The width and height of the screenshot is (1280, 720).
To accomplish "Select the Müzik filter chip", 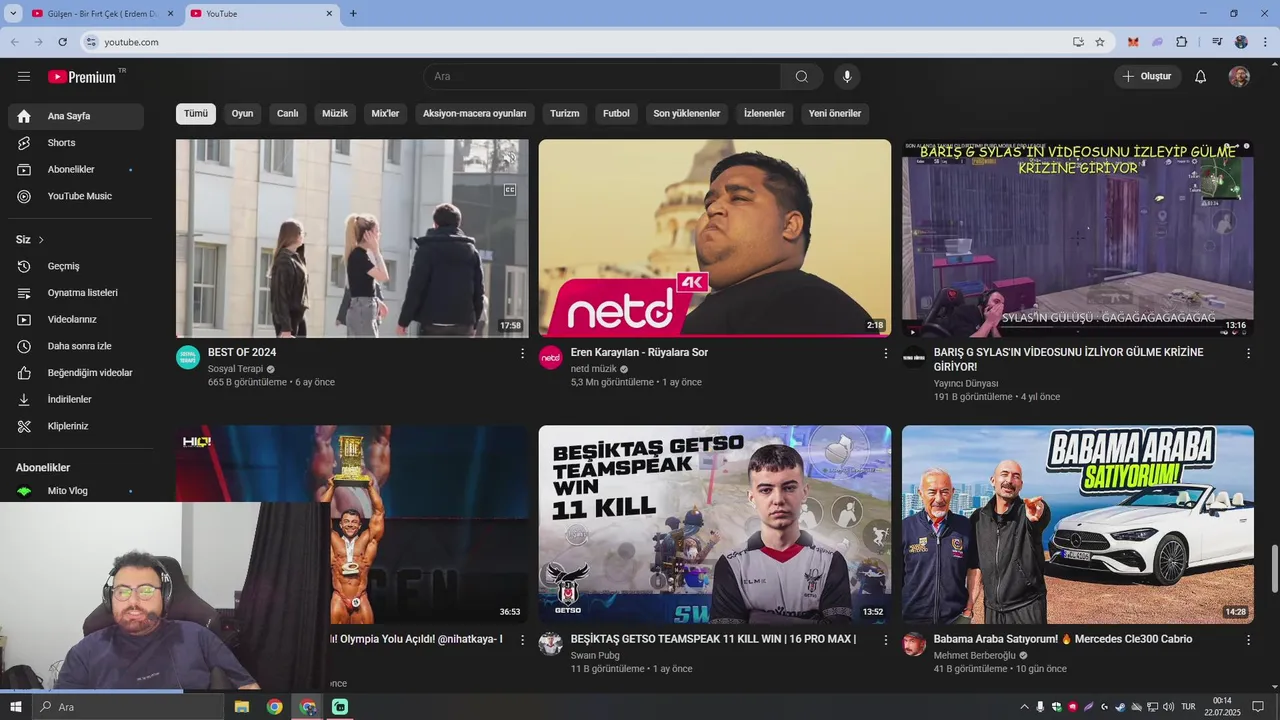I will coord(335,114).
